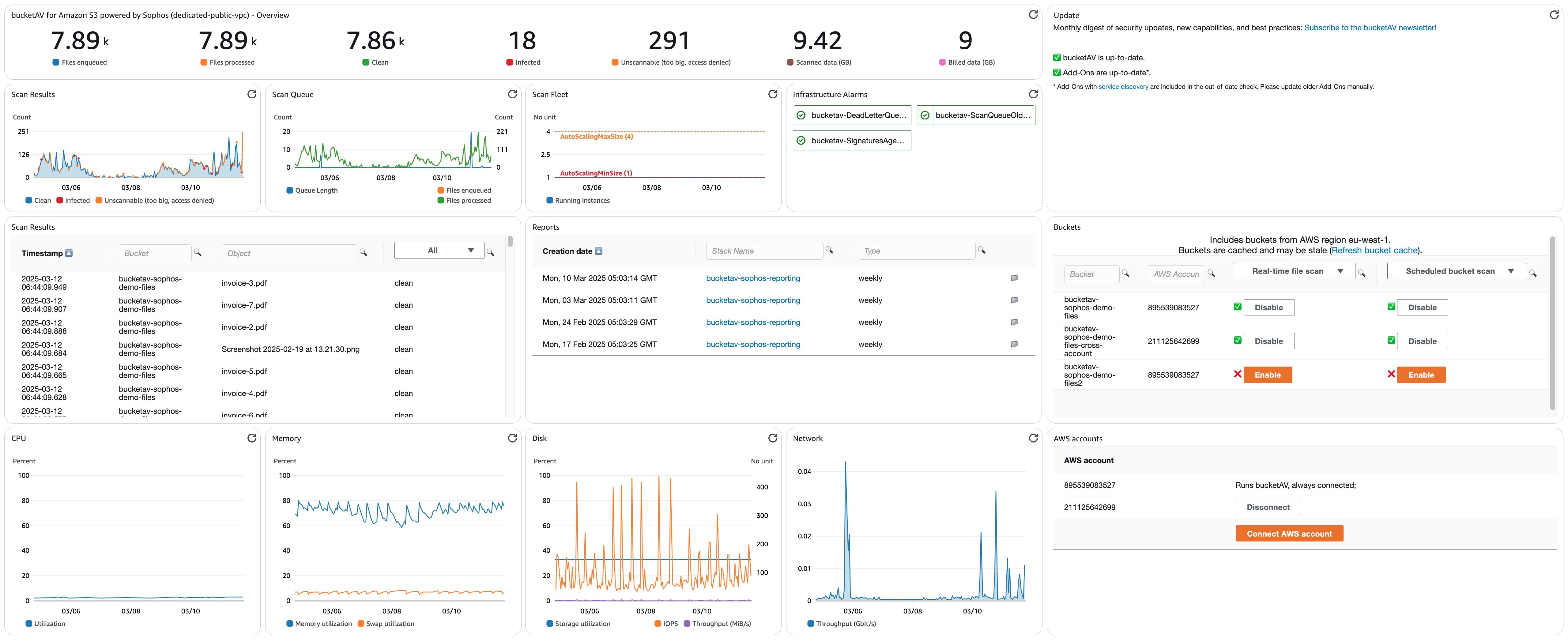Toggle Queue Length legend entry
This screenshot has height=641, width=1568.
[312, 190]
